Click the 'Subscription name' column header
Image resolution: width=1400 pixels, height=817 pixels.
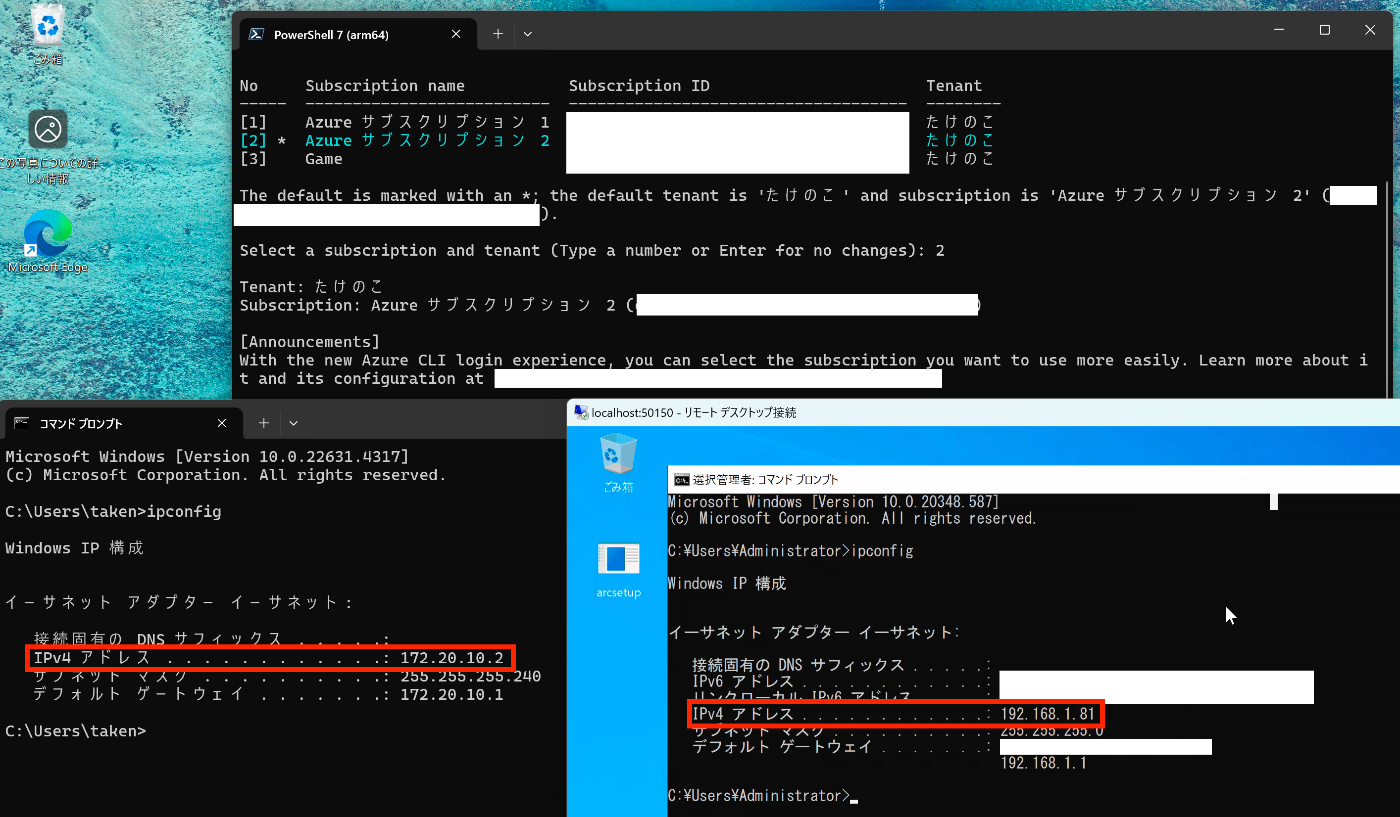click(385, 86)
